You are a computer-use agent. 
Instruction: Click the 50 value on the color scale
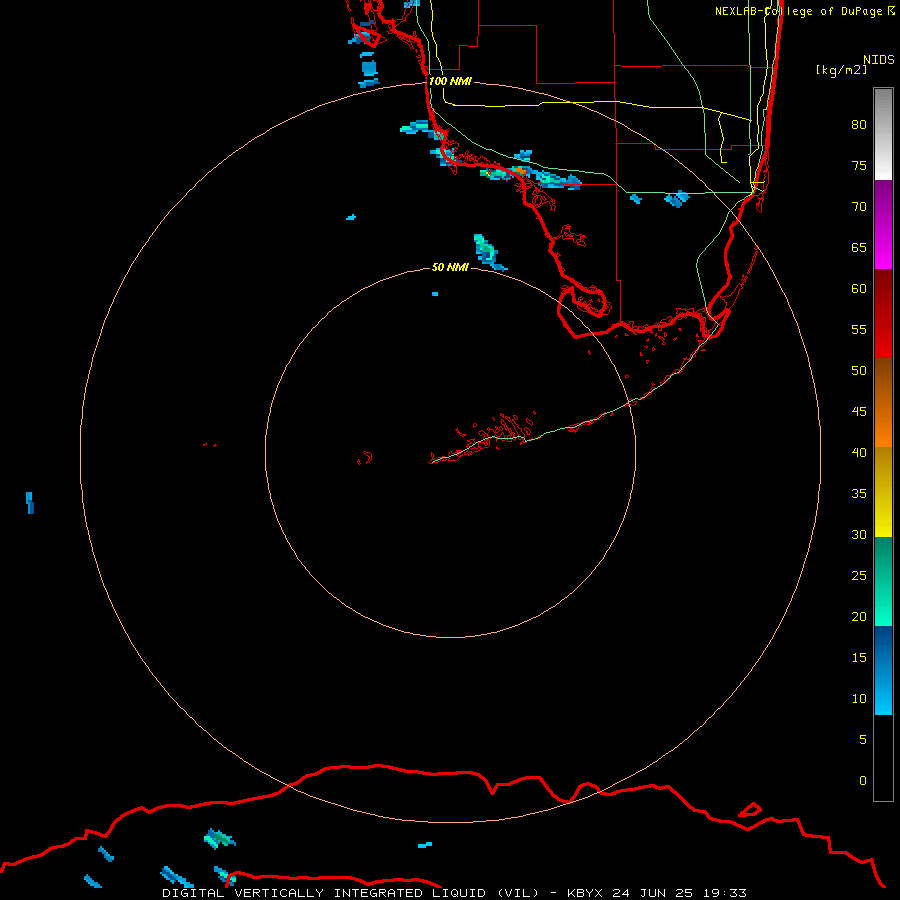point(859,370)
